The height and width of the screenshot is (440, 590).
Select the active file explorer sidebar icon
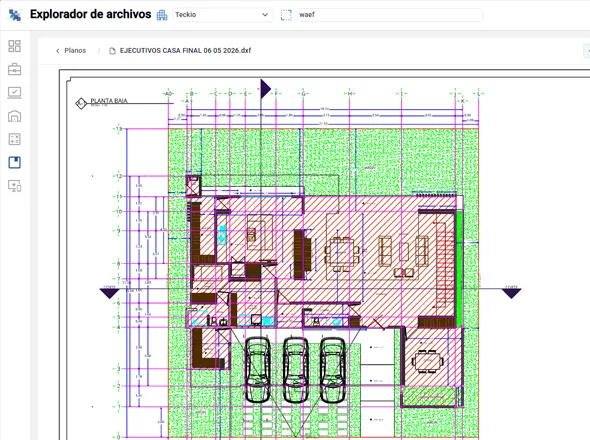(15, 163)
